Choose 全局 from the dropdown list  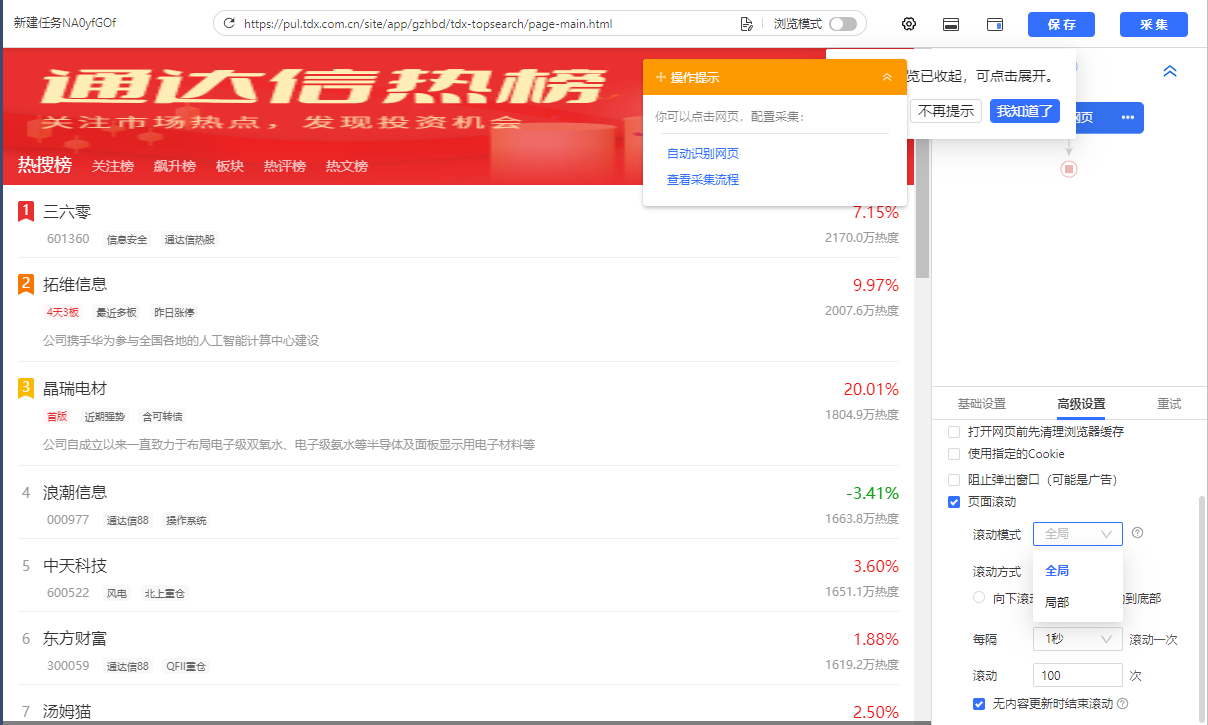pos(1078,571)
